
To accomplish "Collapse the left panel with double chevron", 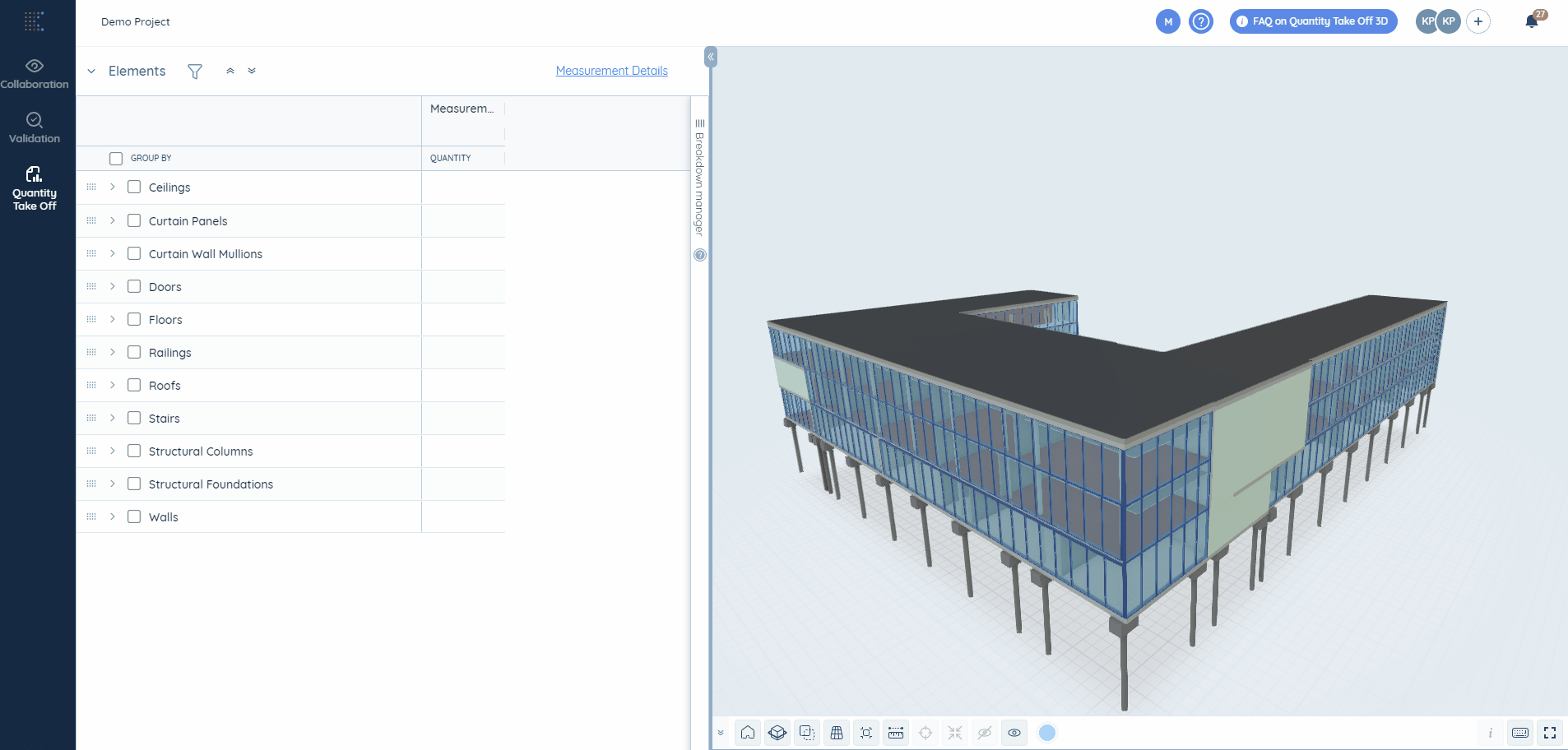I will [x=711, y=57].
